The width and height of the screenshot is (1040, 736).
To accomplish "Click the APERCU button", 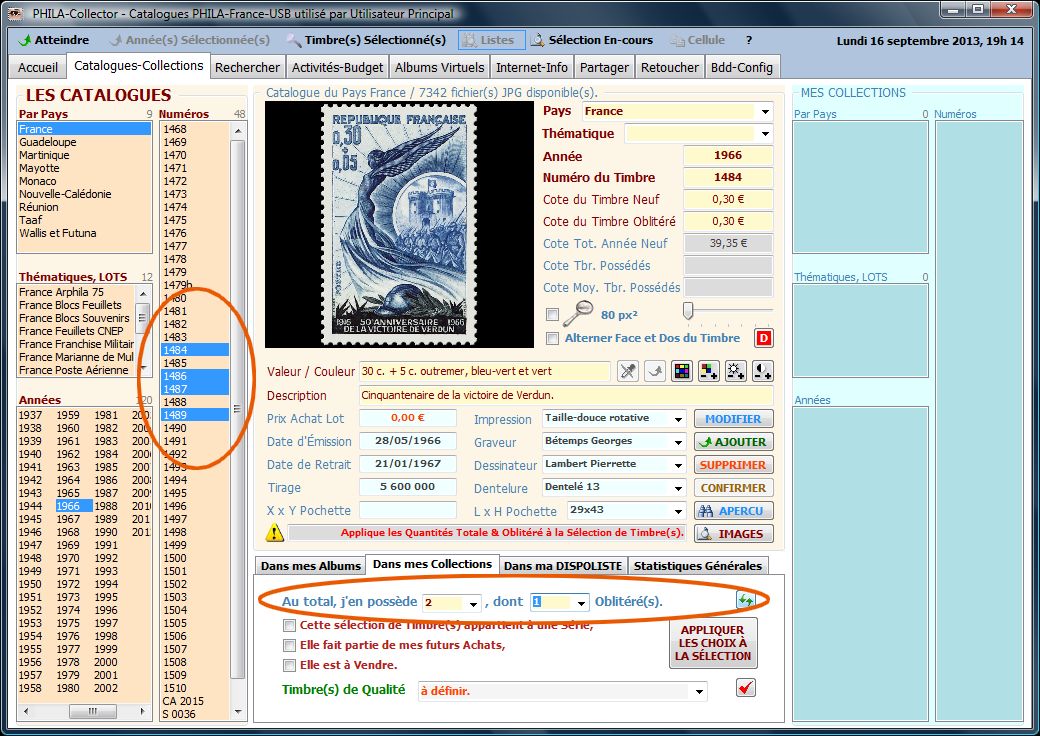I will pos(734,511).
